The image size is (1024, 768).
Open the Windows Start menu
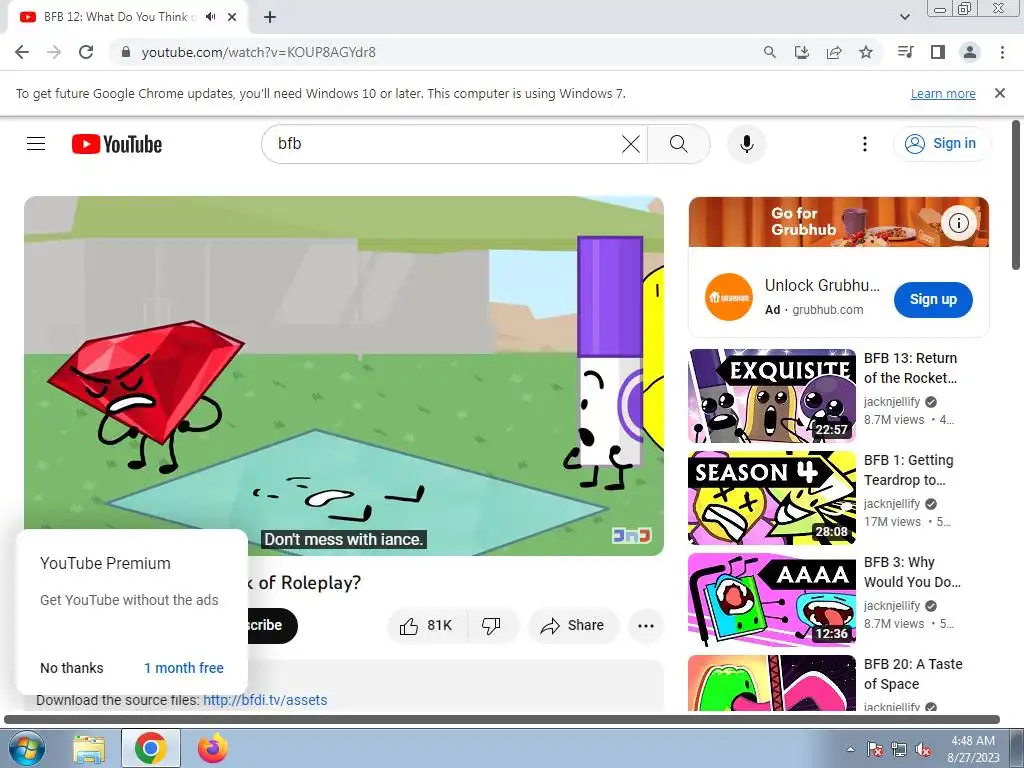(26, 748)
